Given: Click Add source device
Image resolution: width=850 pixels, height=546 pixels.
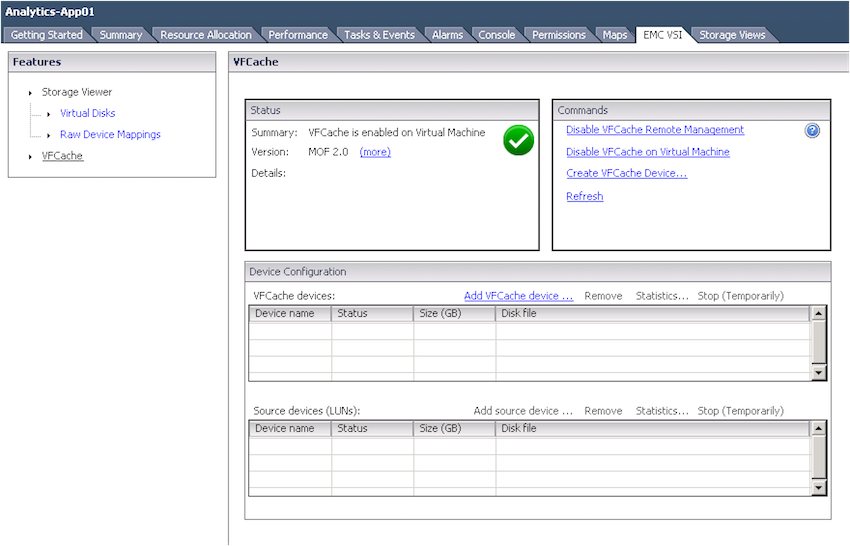Looking at the screenshot, I should click(523, 411).
